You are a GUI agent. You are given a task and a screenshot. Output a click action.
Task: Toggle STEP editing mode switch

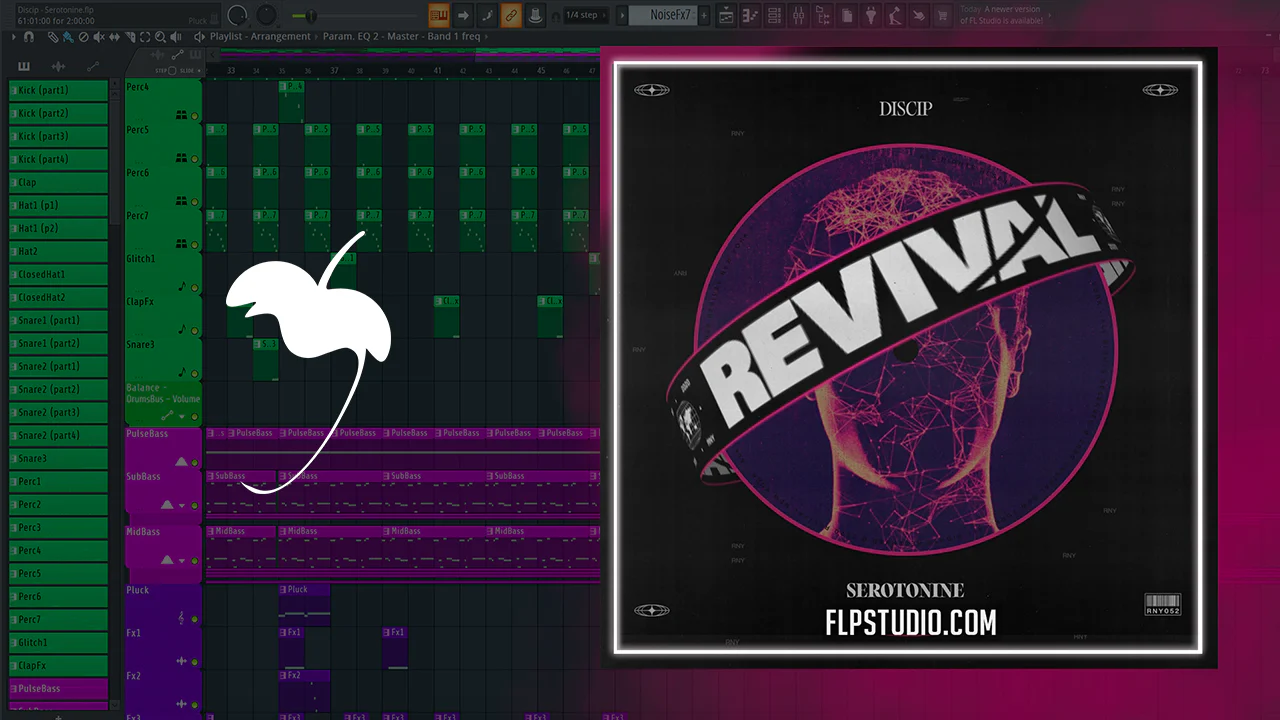pyautogui.click(x=171, y=70)
